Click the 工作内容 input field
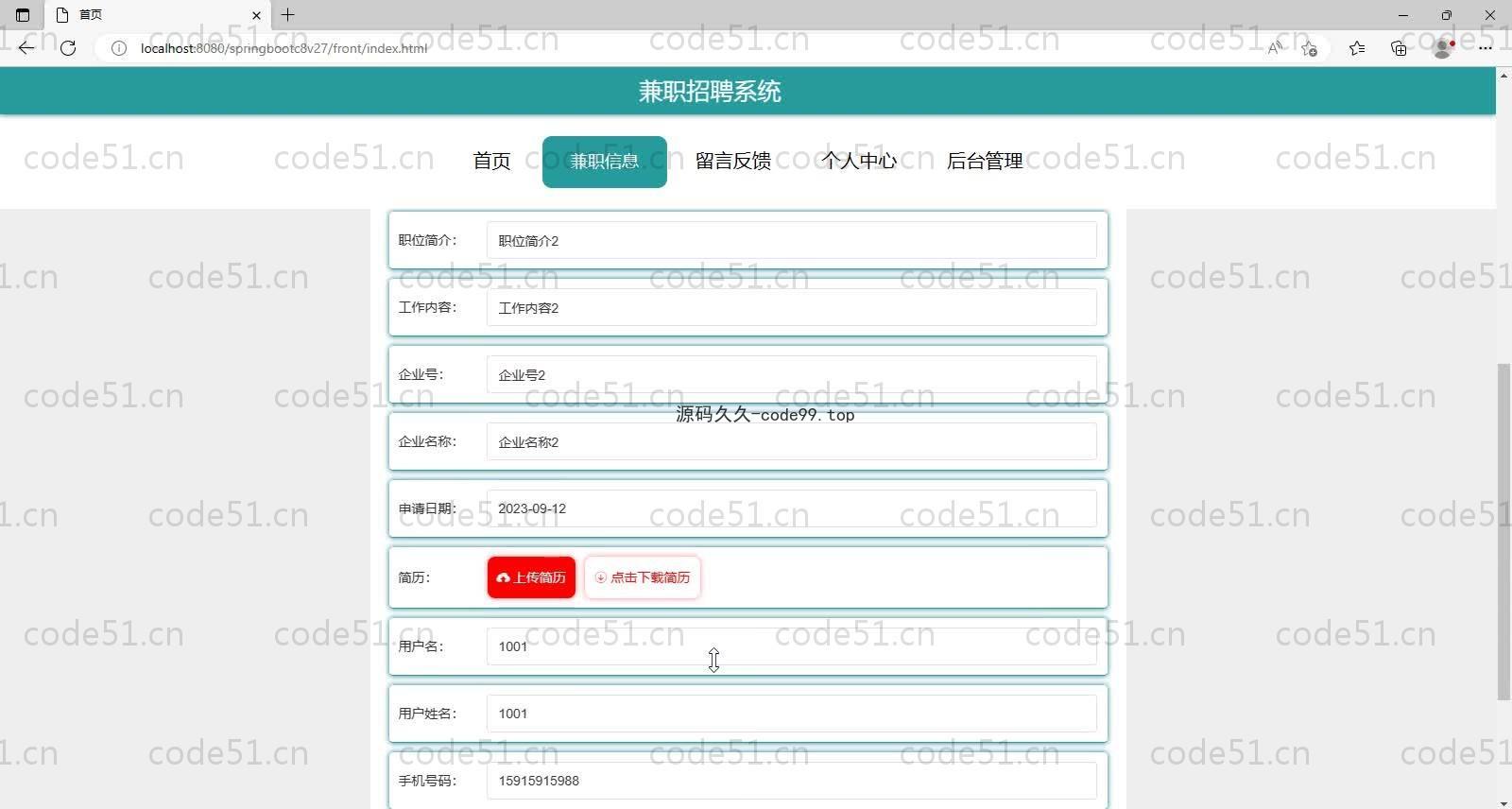Image resolution: width=1512 pixels, height=809 pixels. click(792, 307)
